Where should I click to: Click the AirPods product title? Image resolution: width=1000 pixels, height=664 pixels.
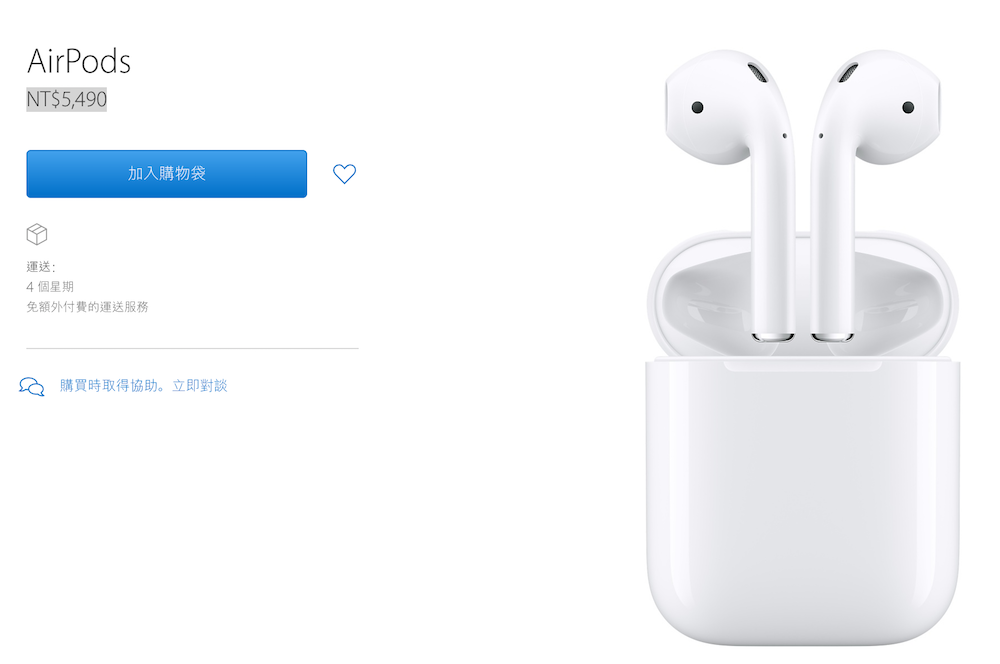point(79,61)
